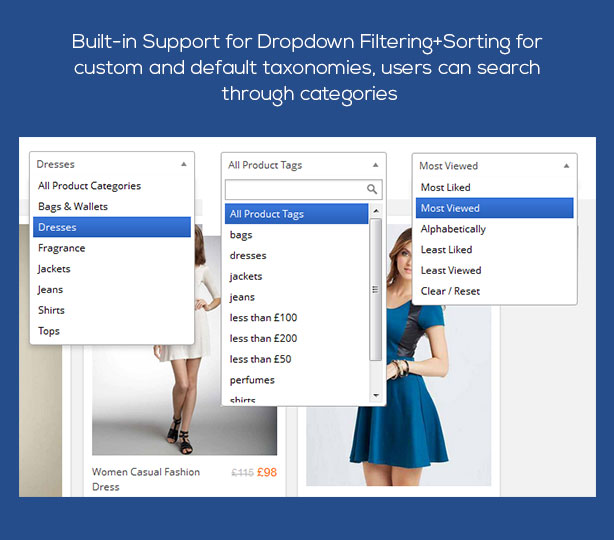This screenshot has height=540, width=614.
Task: Click the £98 sale price
Action: pyautogui.click(x=266, y=472)
